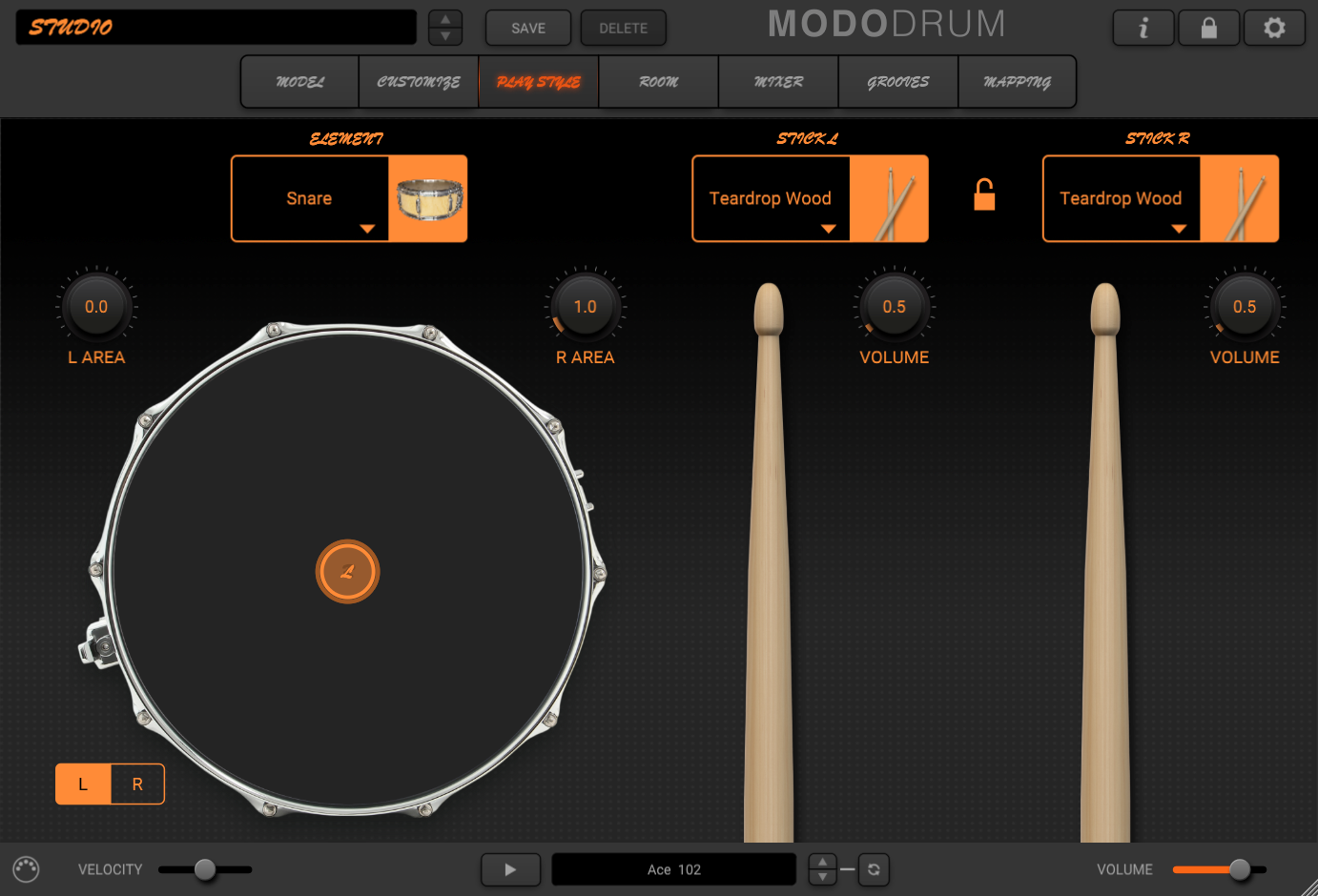1318x896 pixels.
Task: Click the Stick R VOLUME knob
Action: point(1245,306)
